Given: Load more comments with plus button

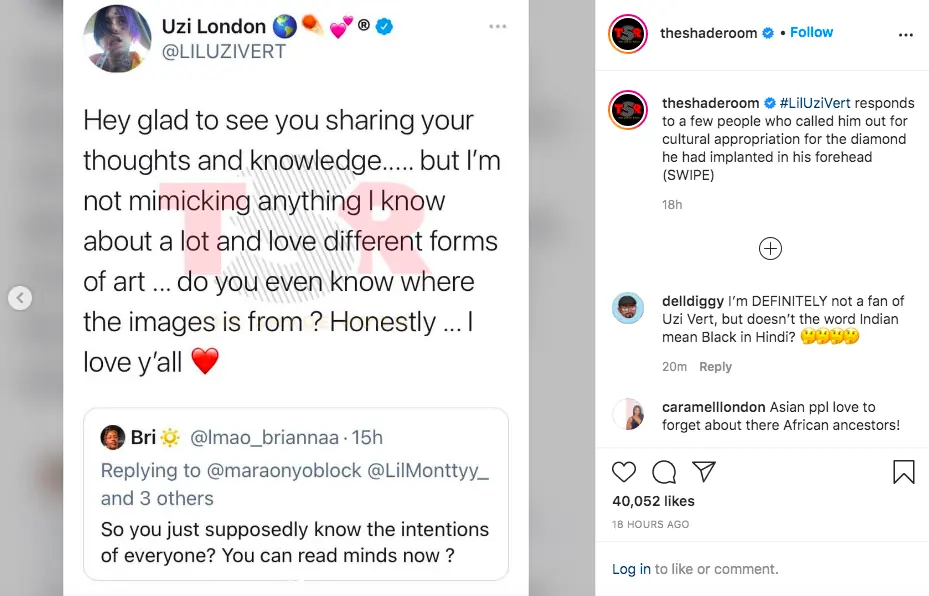Looking at the screenshot, I should tap(770, 249).
